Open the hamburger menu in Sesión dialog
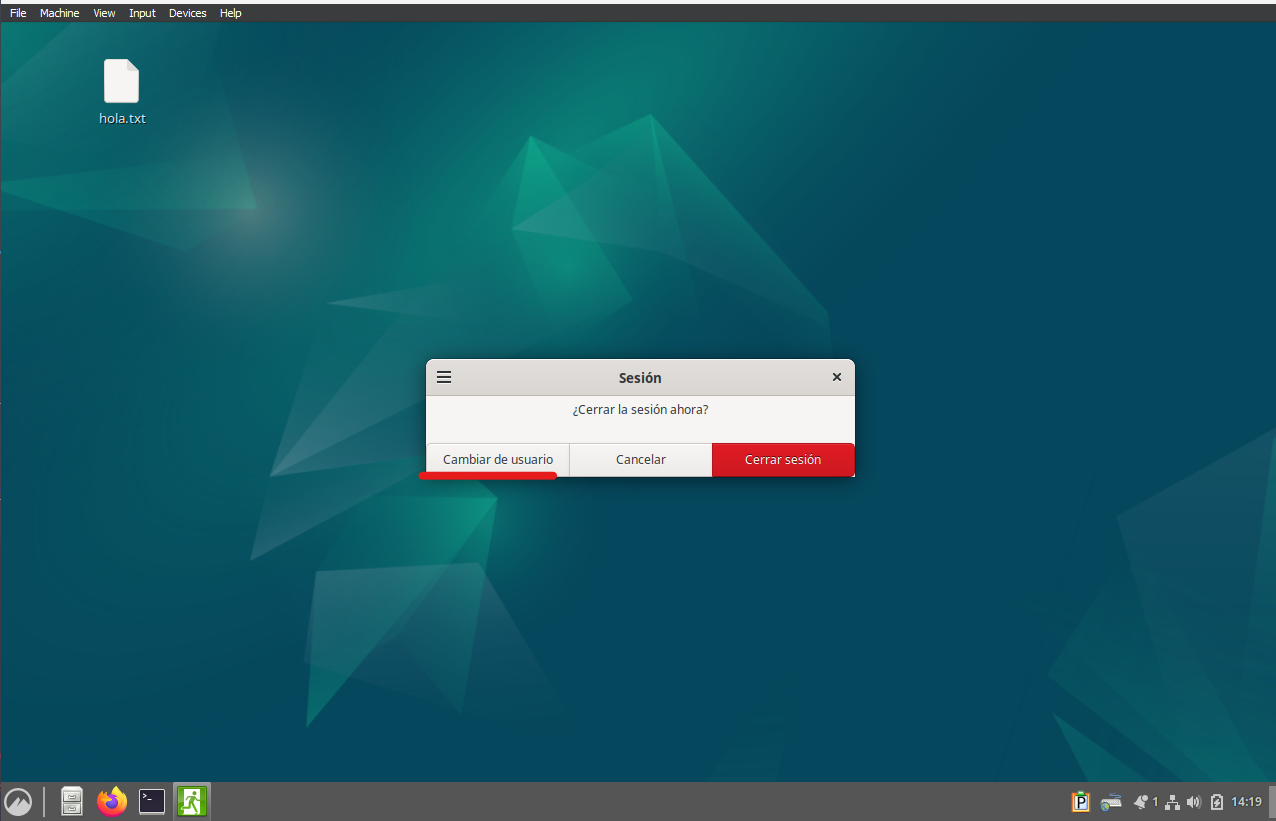 (x=444, y=378)
